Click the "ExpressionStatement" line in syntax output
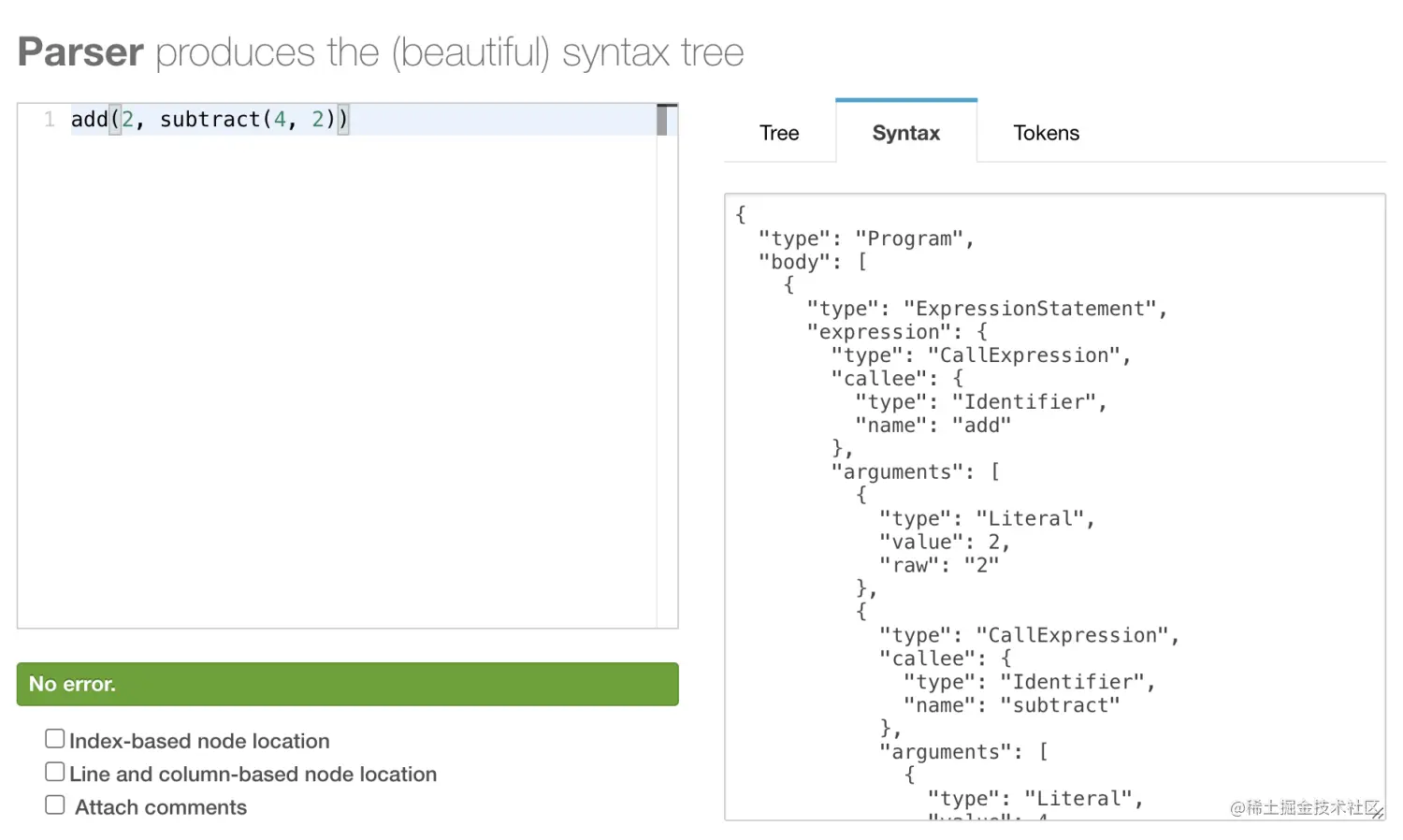 [987, 309]
